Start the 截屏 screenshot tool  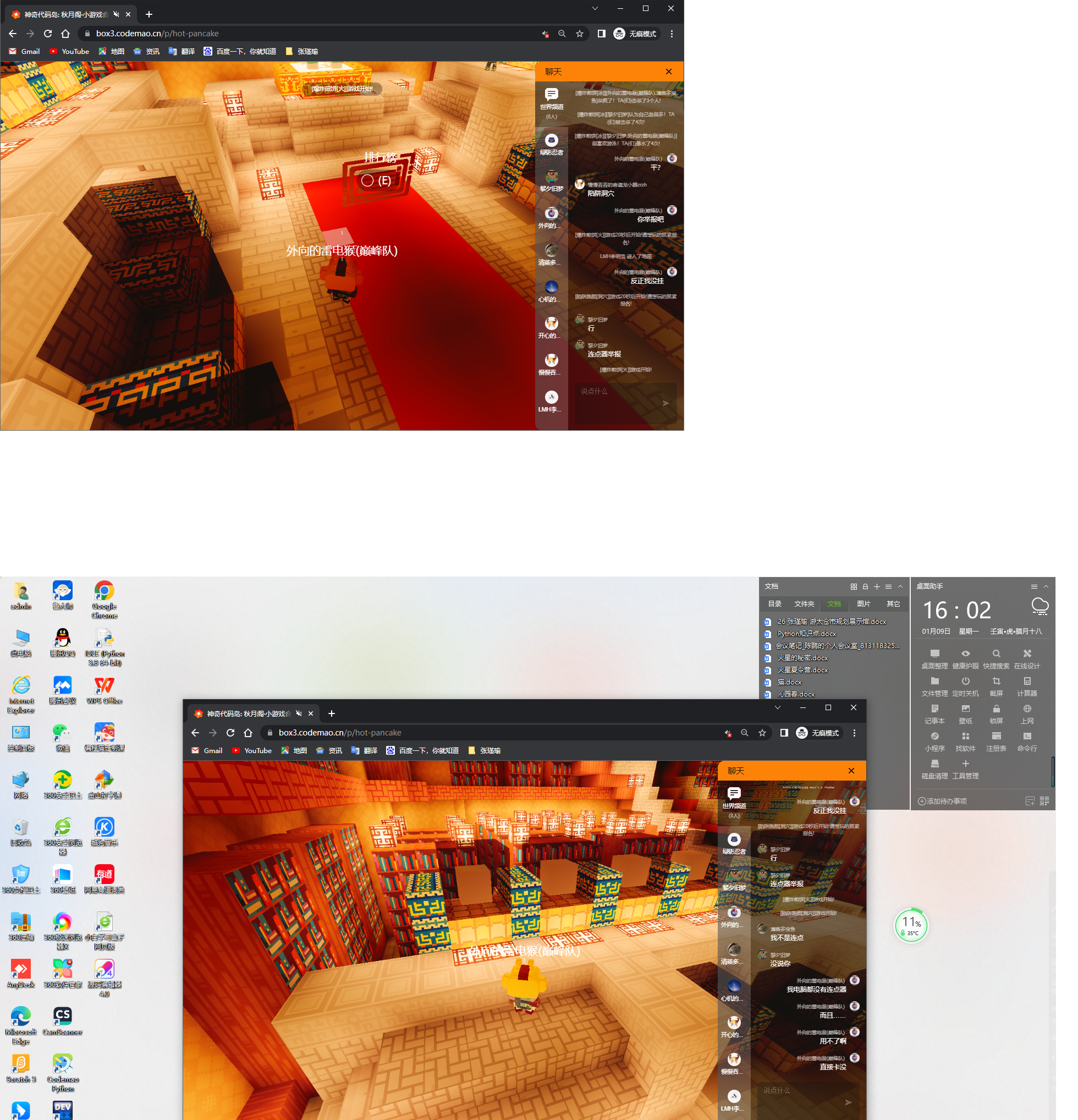coord(996,686)
